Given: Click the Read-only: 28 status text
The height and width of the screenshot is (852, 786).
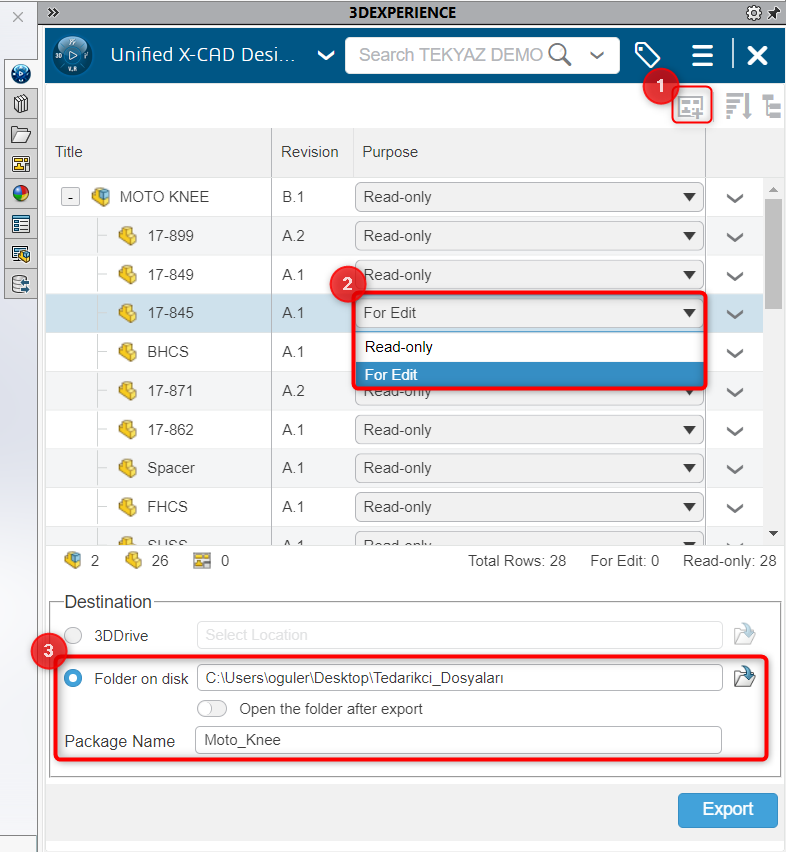Looking at the screenshot, I should pos(730,561).
